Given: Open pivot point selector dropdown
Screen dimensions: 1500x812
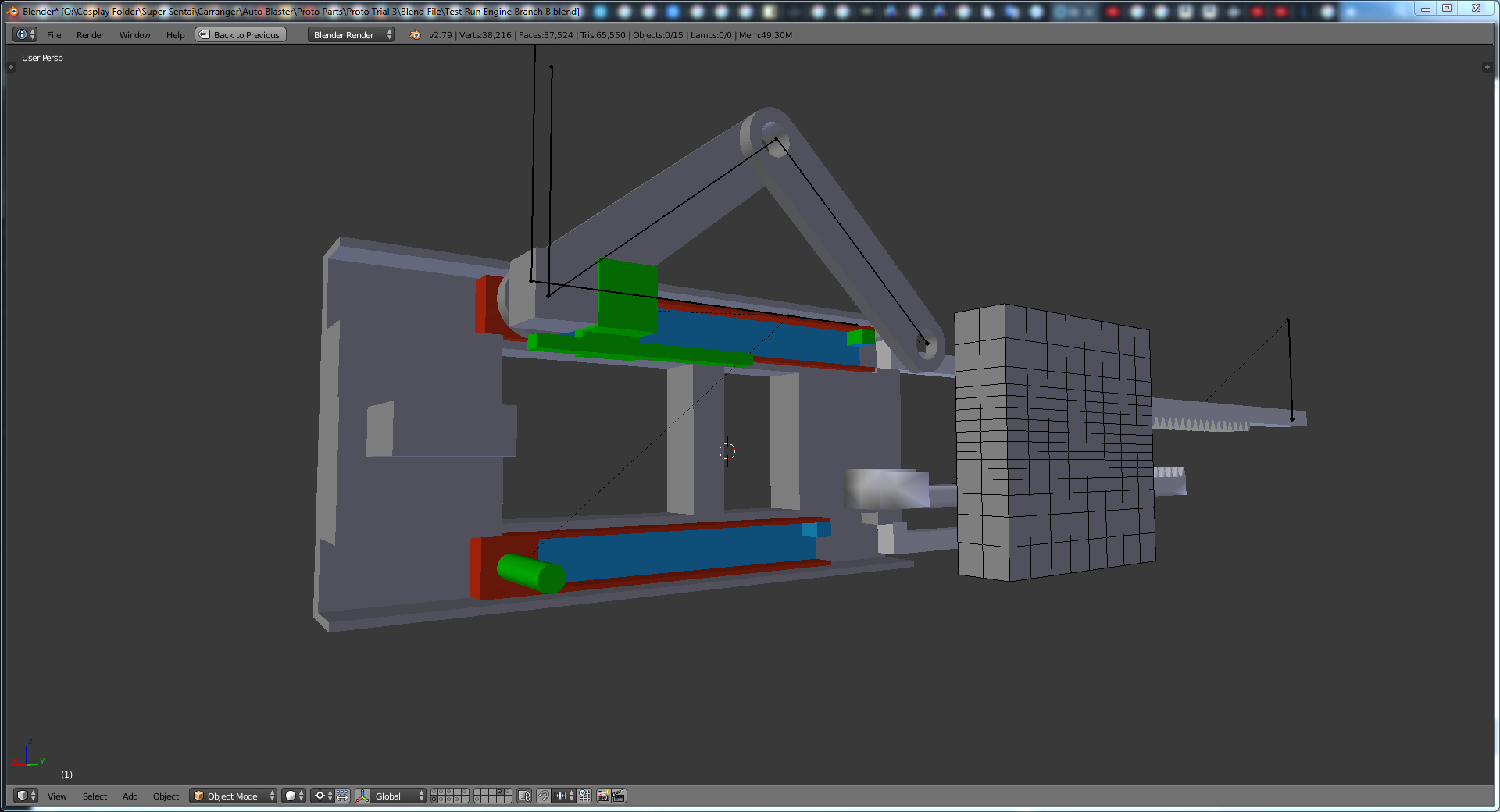Looking at the screenshot, I should click(323, 796).
